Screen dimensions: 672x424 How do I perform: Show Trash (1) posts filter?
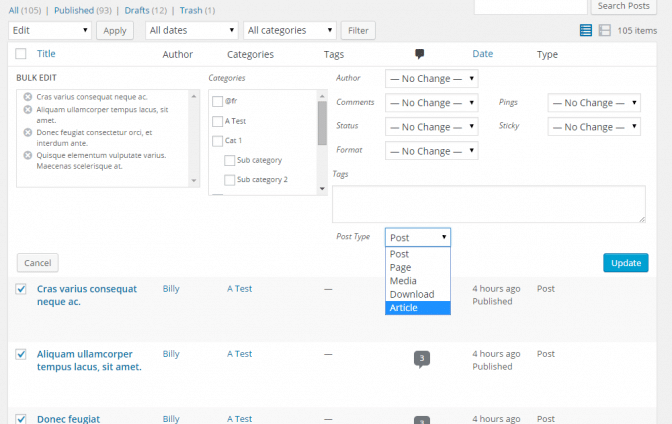click(x=197, y=10)
